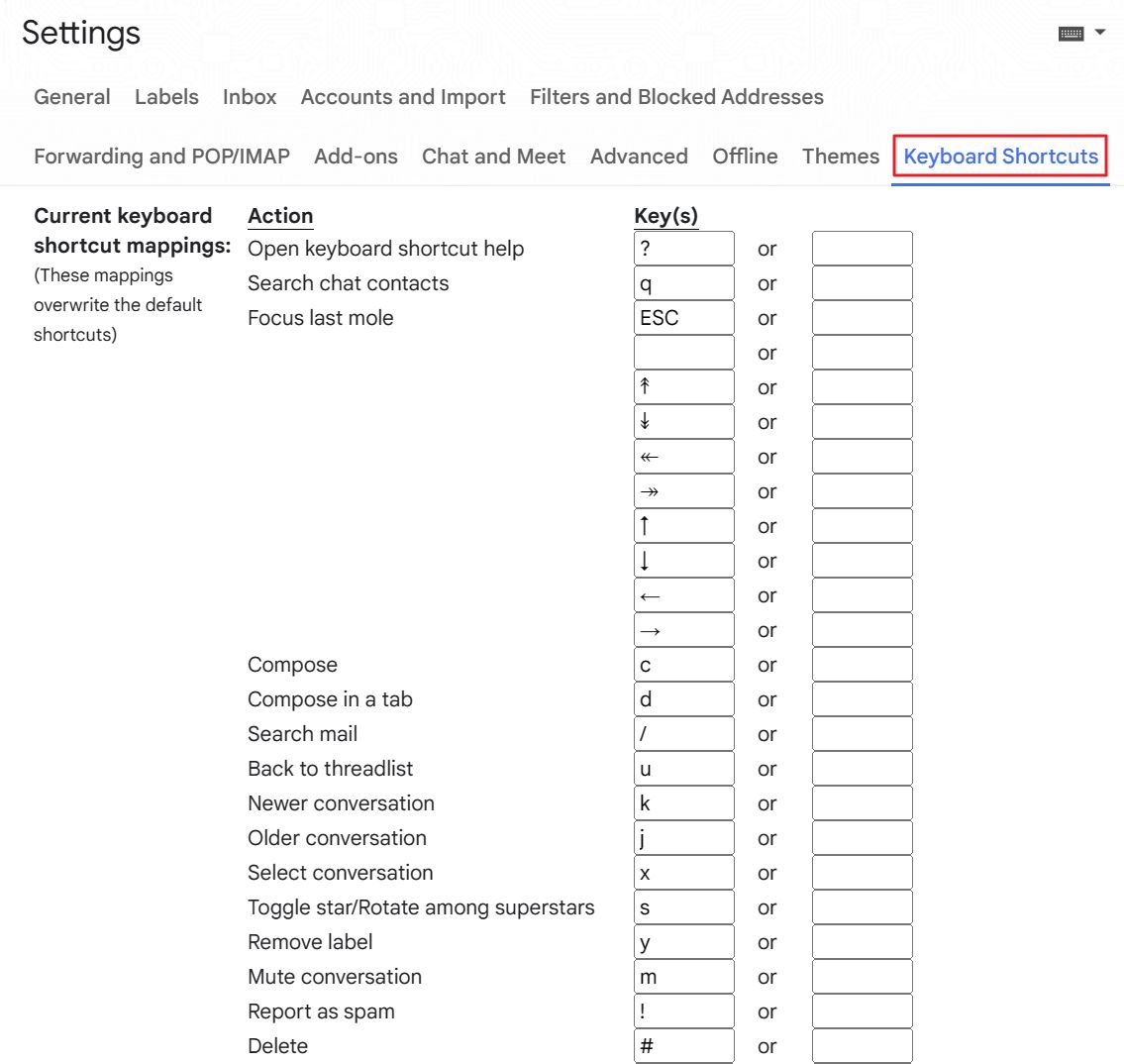
Task: Open the Advanced settings tab
Action: coord(639,157)
